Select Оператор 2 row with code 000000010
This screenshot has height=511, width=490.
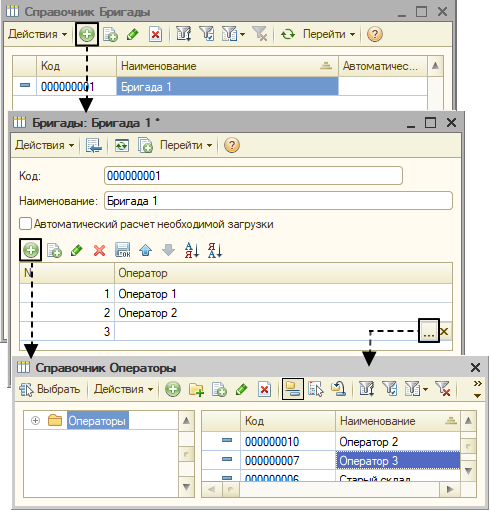[331, 442]
